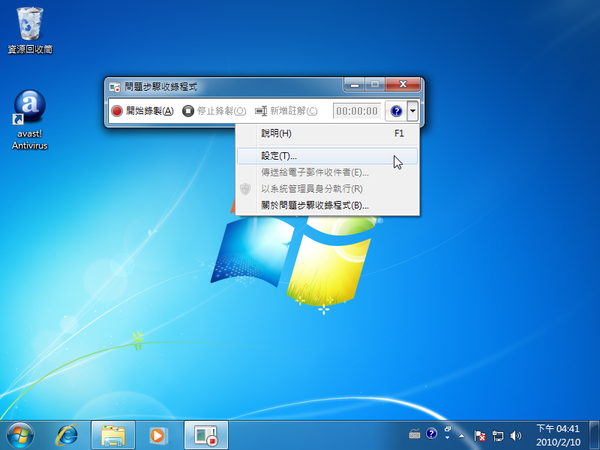
Task: Toggle the dropdown arrow beside the help icon
Action: pyautogui.click(x=412, y=111)
